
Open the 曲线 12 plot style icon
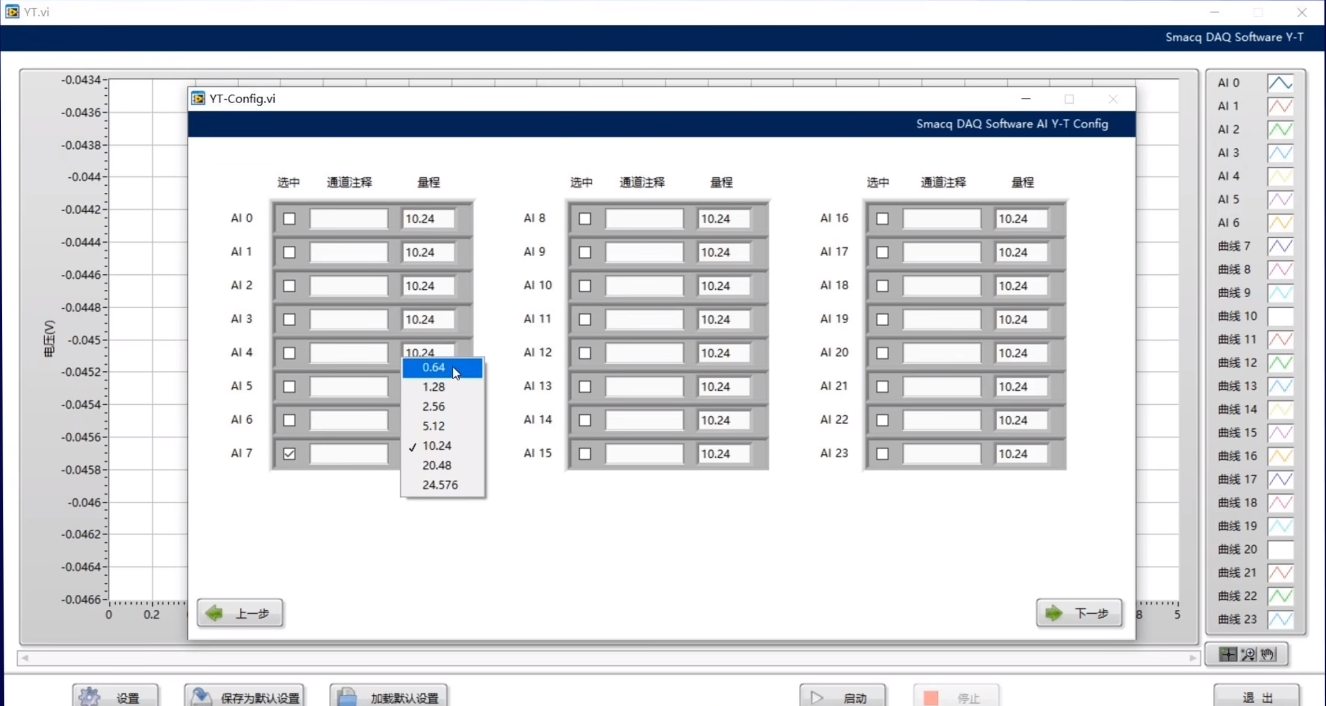click(x=1280, y=363)
